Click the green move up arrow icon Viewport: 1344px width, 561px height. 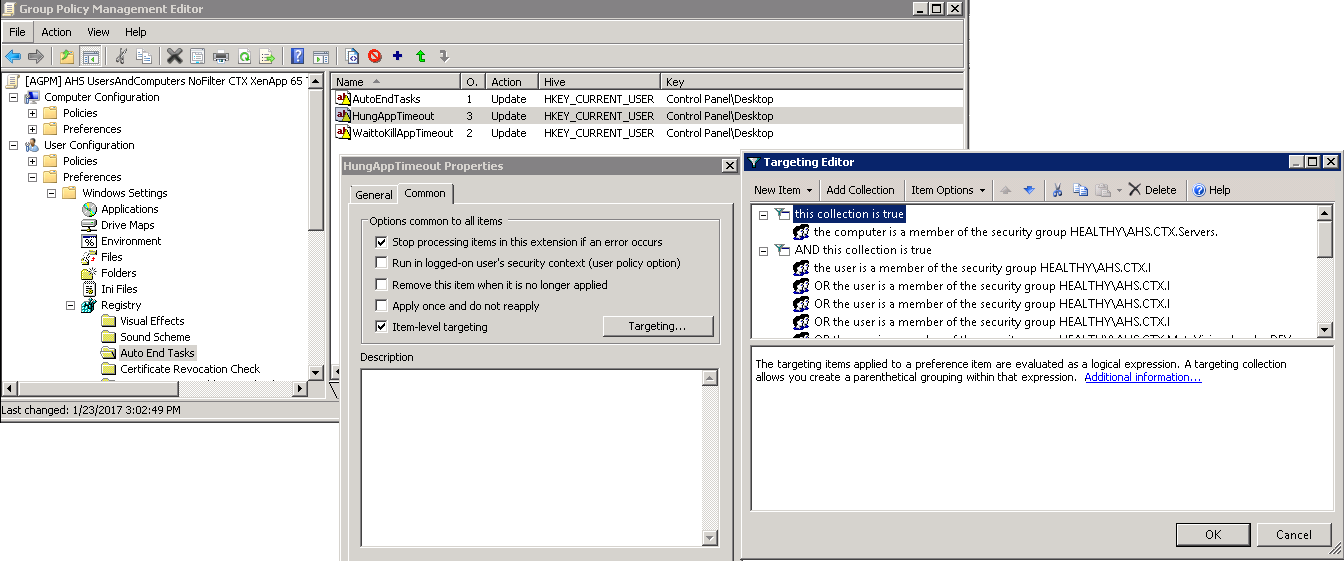pyautogui.click(x=421, y=56)
